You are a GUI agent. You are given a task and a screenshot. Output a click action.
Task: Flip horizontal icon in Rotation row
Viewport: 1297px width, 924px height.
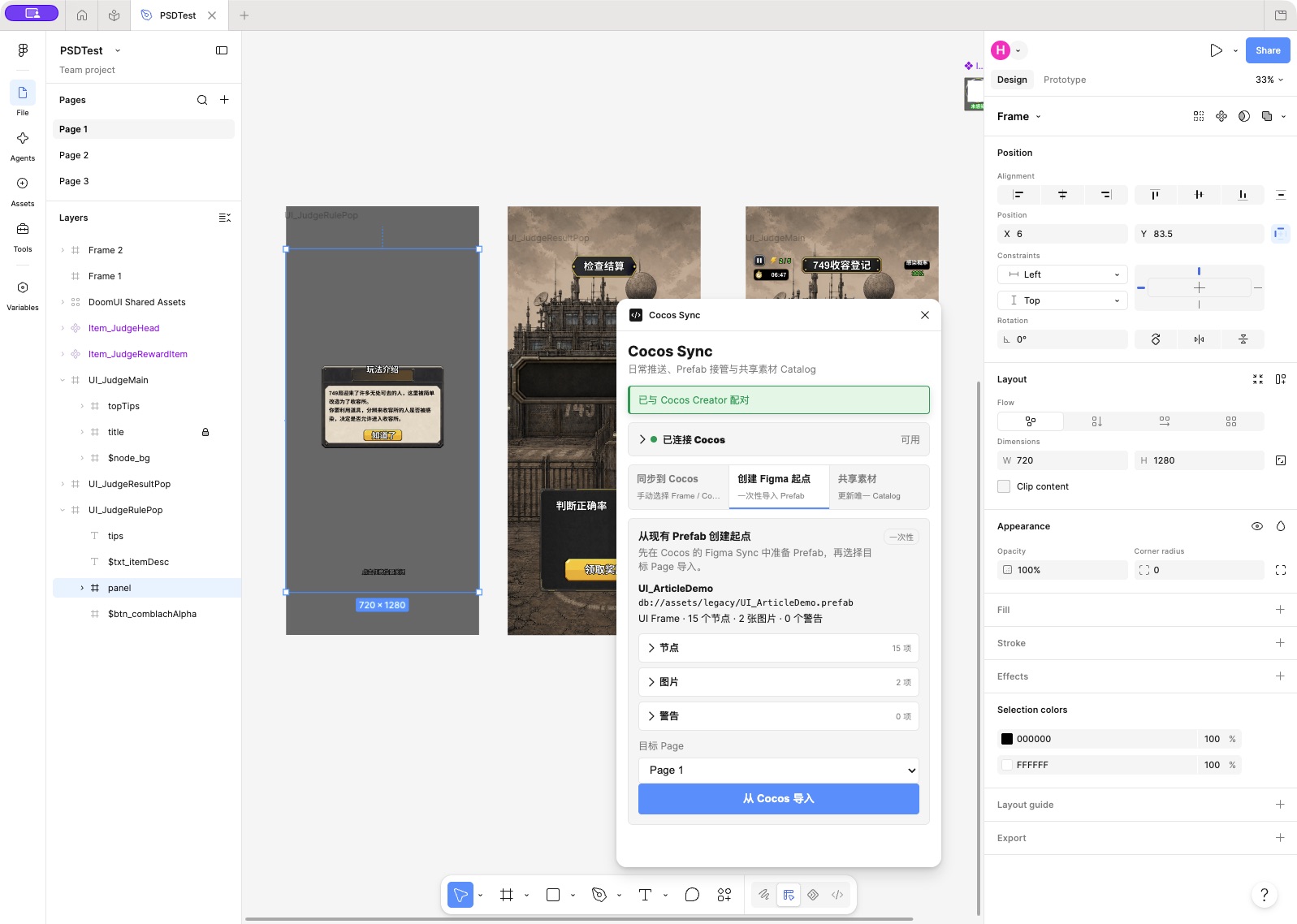pos(1200,339)
